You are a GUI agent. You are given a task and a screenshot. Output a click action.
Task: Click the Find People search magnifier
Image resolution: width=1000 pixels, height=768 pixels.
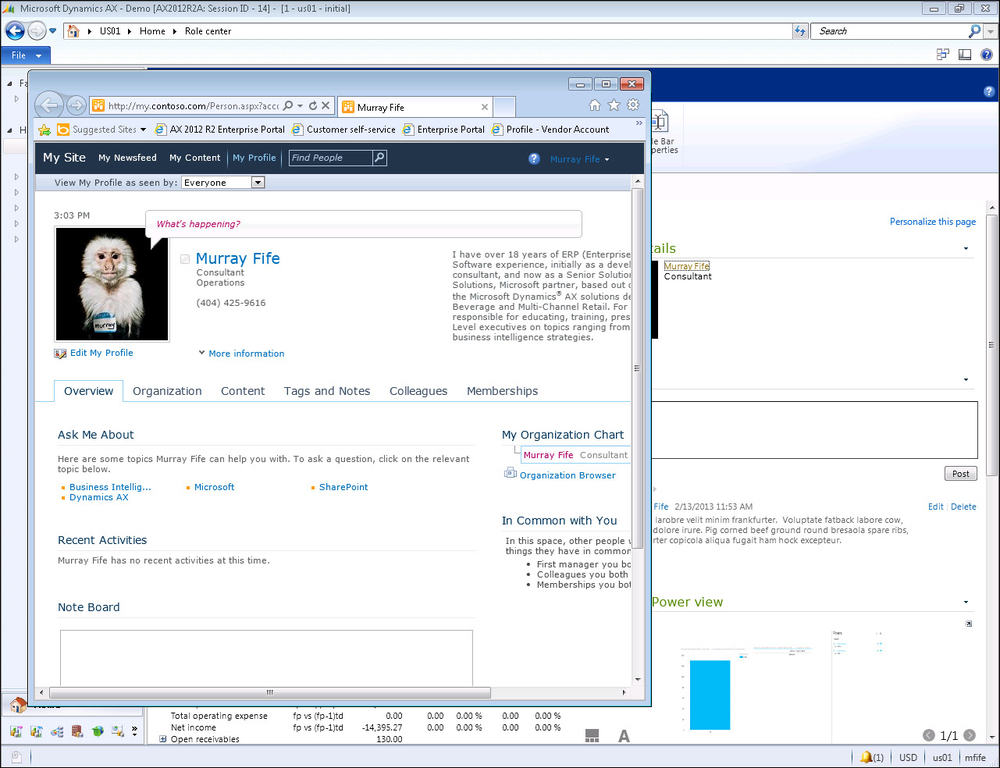pos(379,158)
